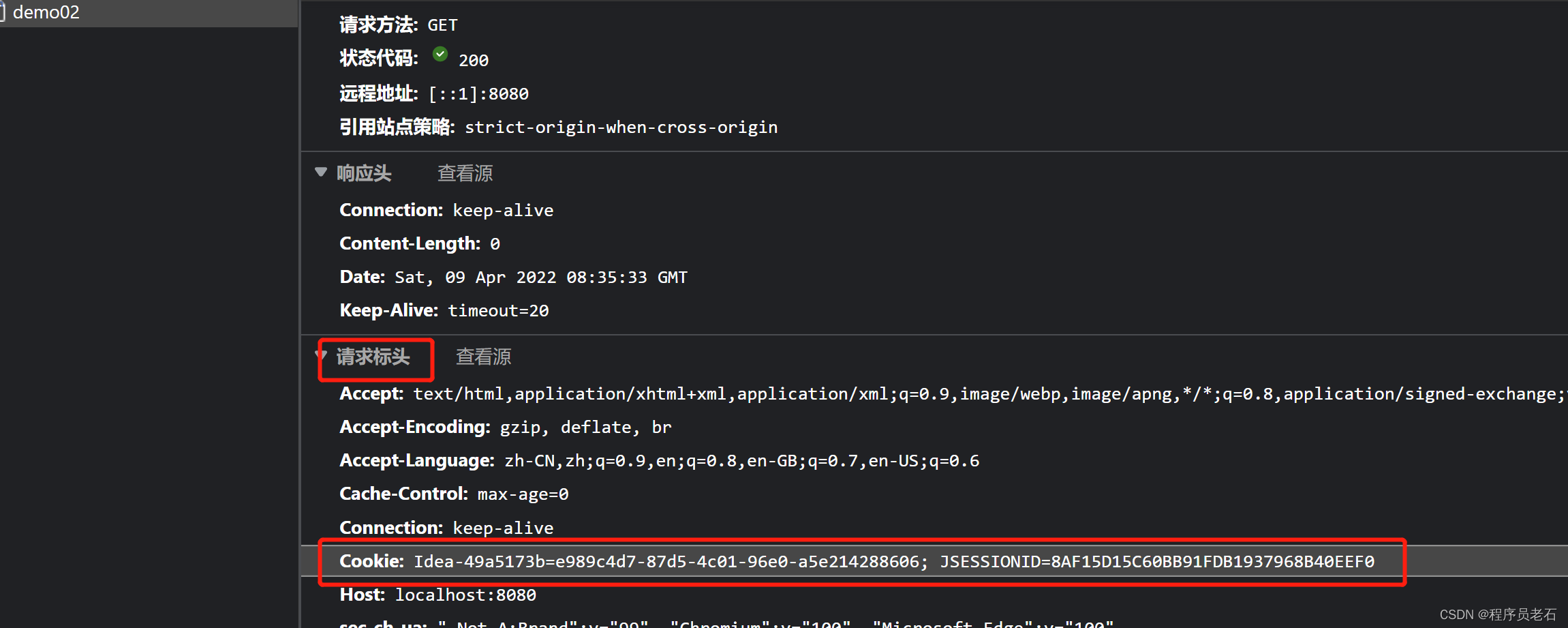Click the Cookie header name

(372, 561)
